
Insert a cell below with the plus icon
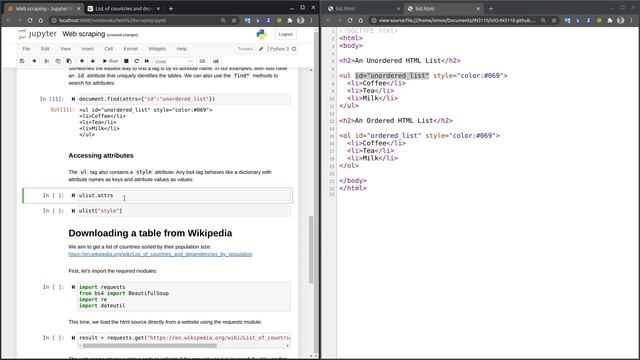34,61
